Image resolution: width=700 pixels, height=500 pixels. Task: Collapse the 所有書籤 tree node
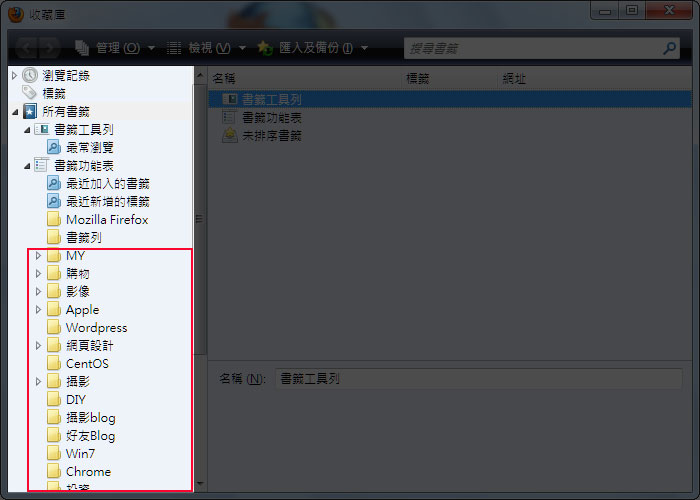[15, 112]
